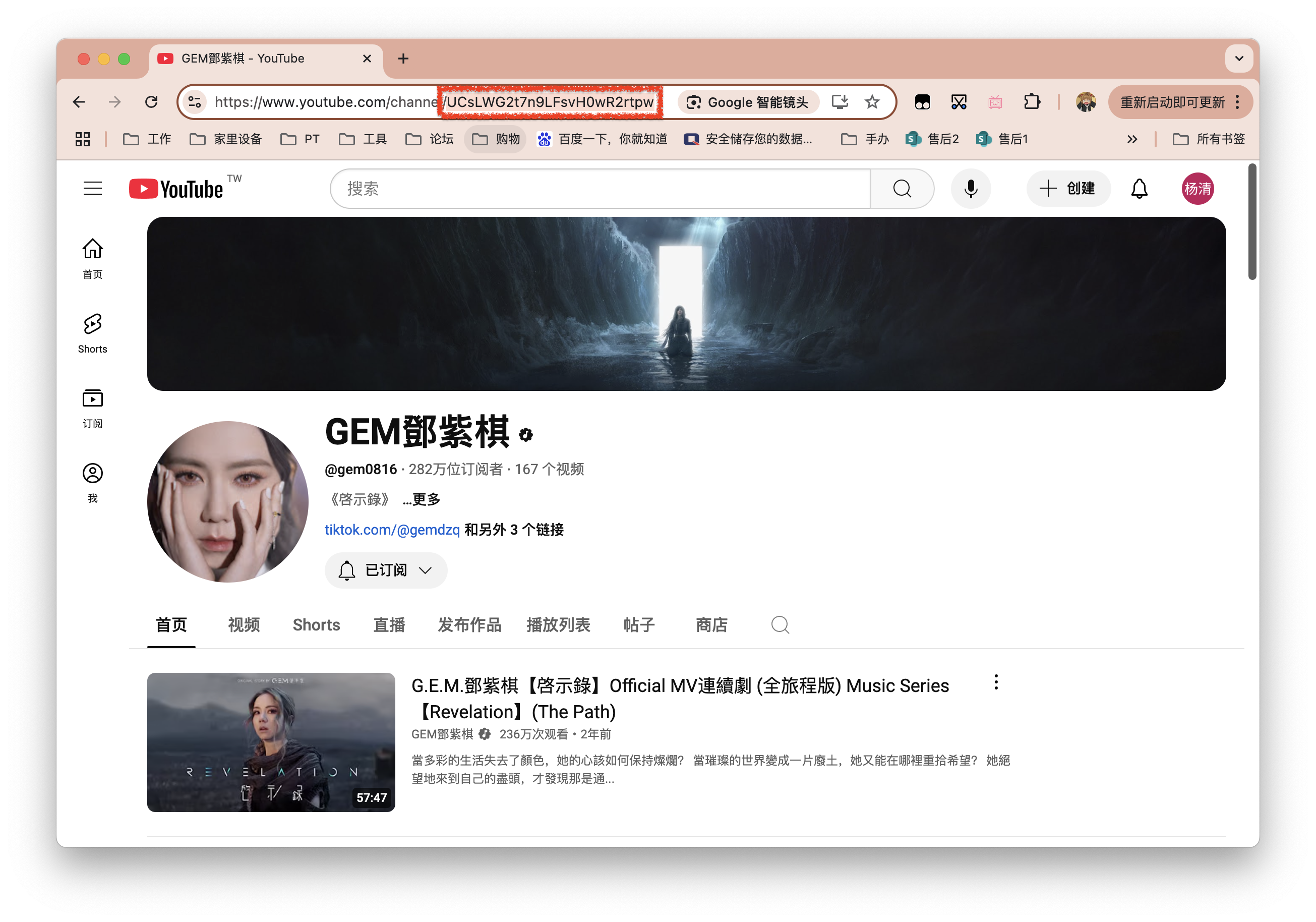The width and height of the screenshot is (1316, 922).
Task: Open site information icon in address bar
Action: click(x=195, y=102)
